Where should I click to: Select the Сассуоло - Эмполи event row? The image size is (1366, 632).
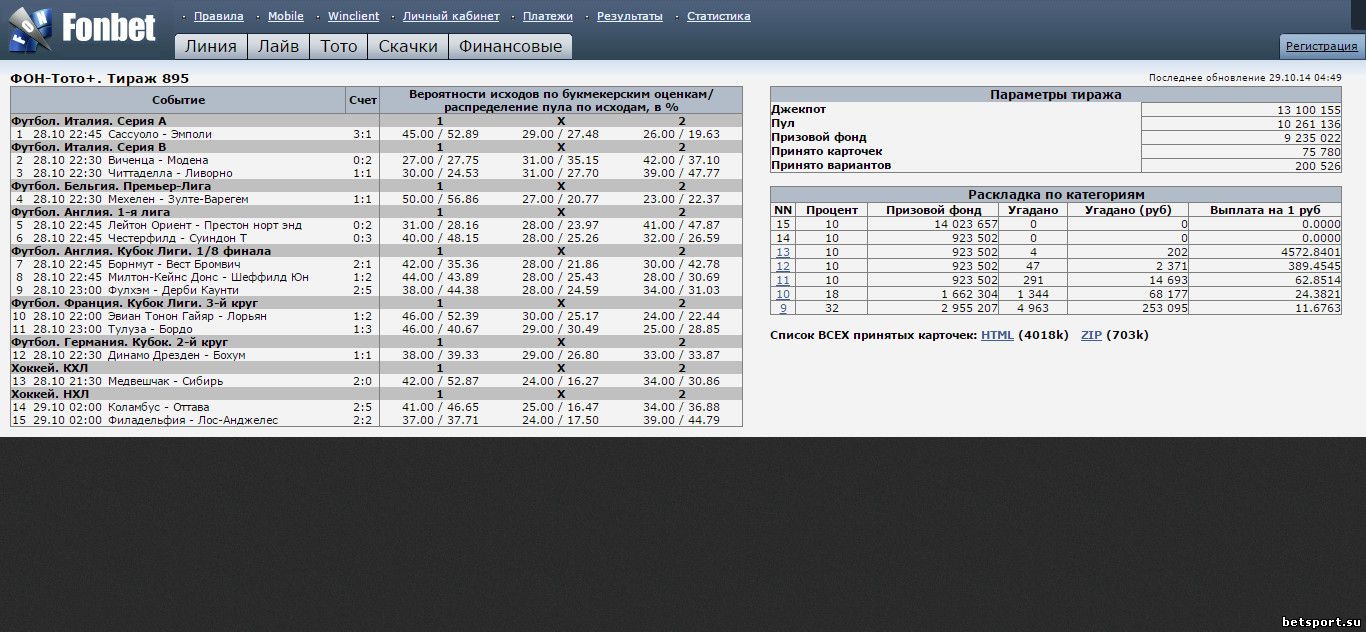[376, 134]
